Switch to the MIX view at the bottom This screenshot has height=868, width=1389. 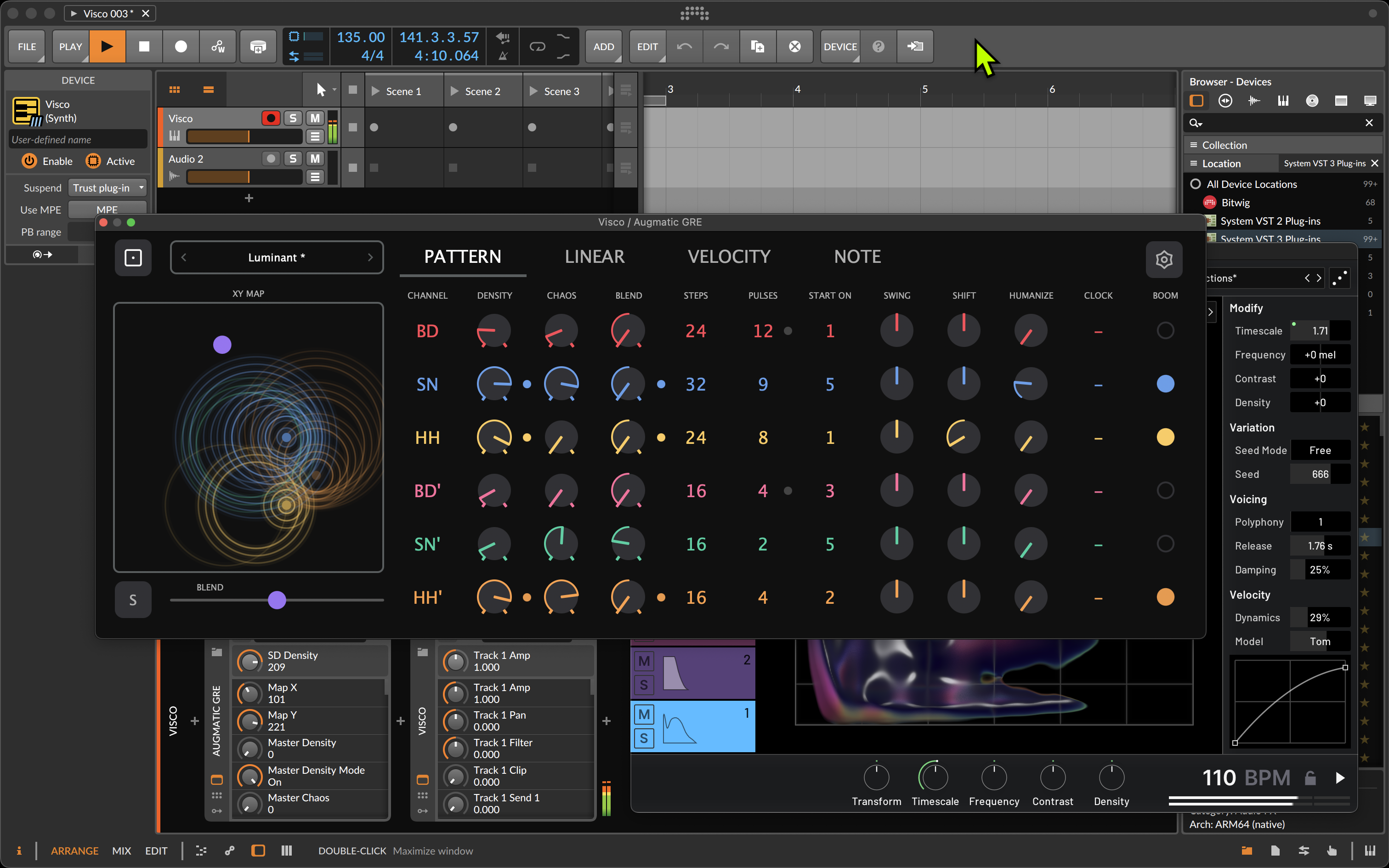click(x=122, y=851)
